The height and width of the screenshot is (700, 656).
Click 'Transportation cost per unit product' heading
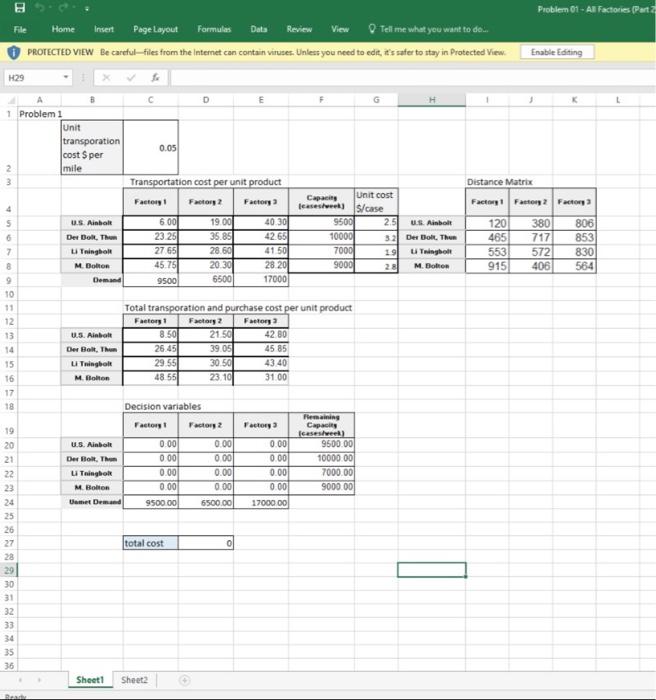pyautogui.click(x=205, y=182)
